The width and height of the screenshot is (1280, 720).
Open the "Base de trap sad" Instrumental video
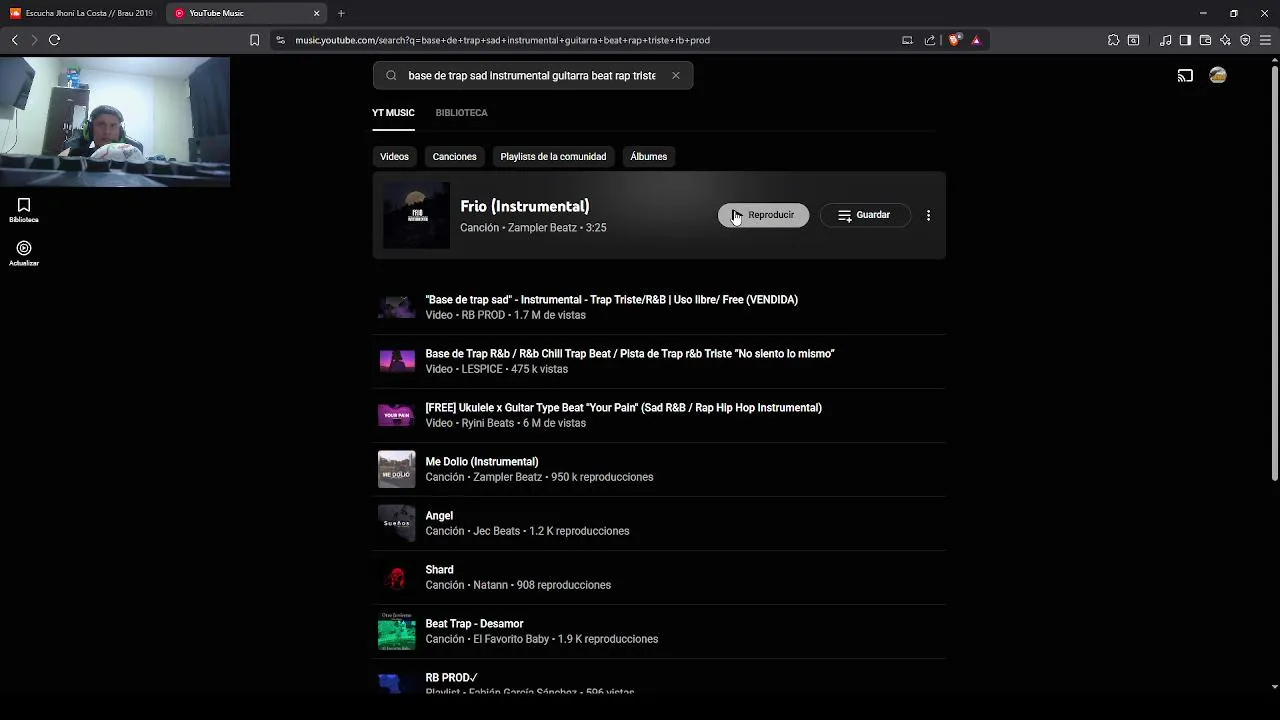point(611,300)
